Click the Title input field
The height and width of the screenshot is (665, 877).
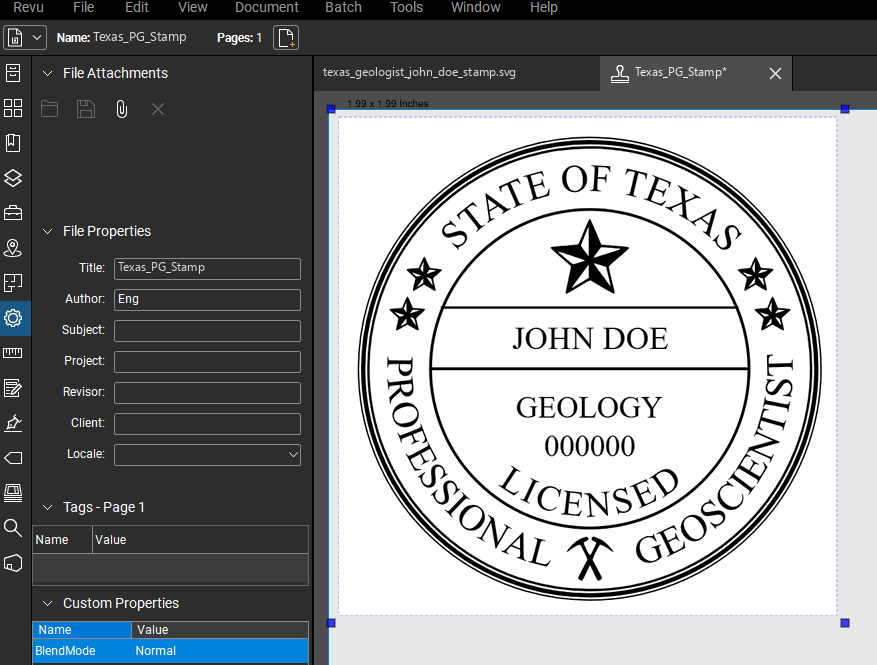pos(208,268)
